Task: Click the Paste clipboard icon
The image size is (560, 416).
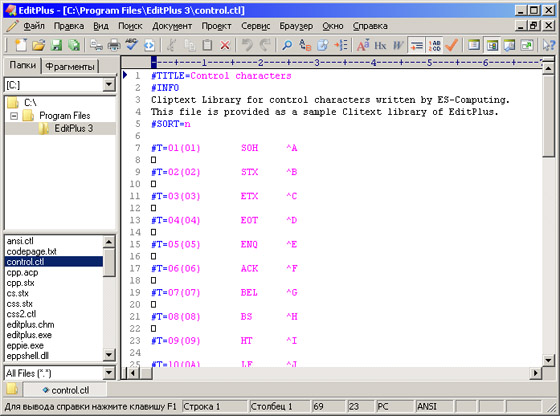Action: click(x=207, y=45)
